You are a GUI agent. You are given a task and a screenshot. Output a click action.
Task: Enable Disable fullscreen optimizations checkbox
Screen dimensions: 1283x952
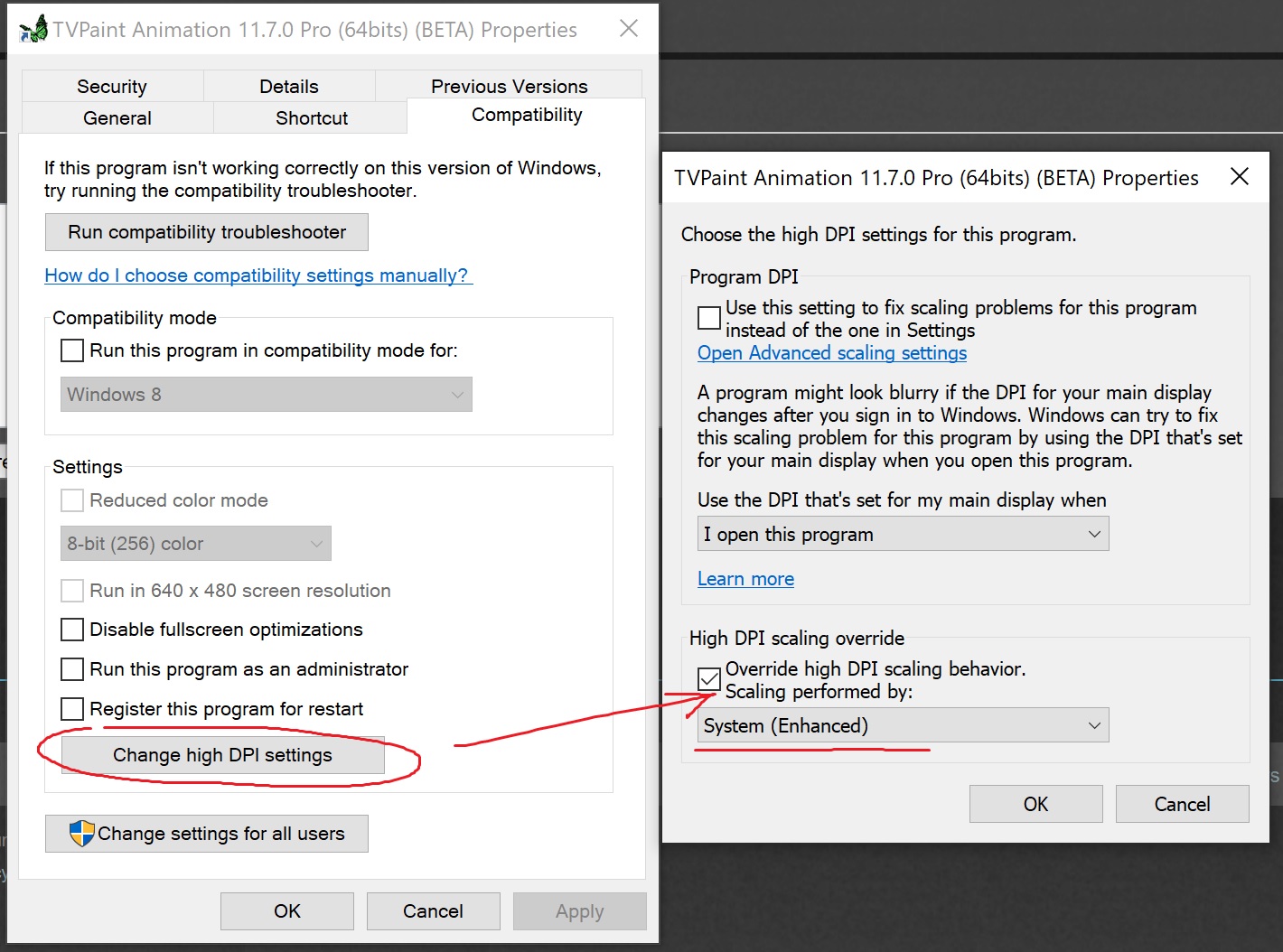click(x=72, y=630)
